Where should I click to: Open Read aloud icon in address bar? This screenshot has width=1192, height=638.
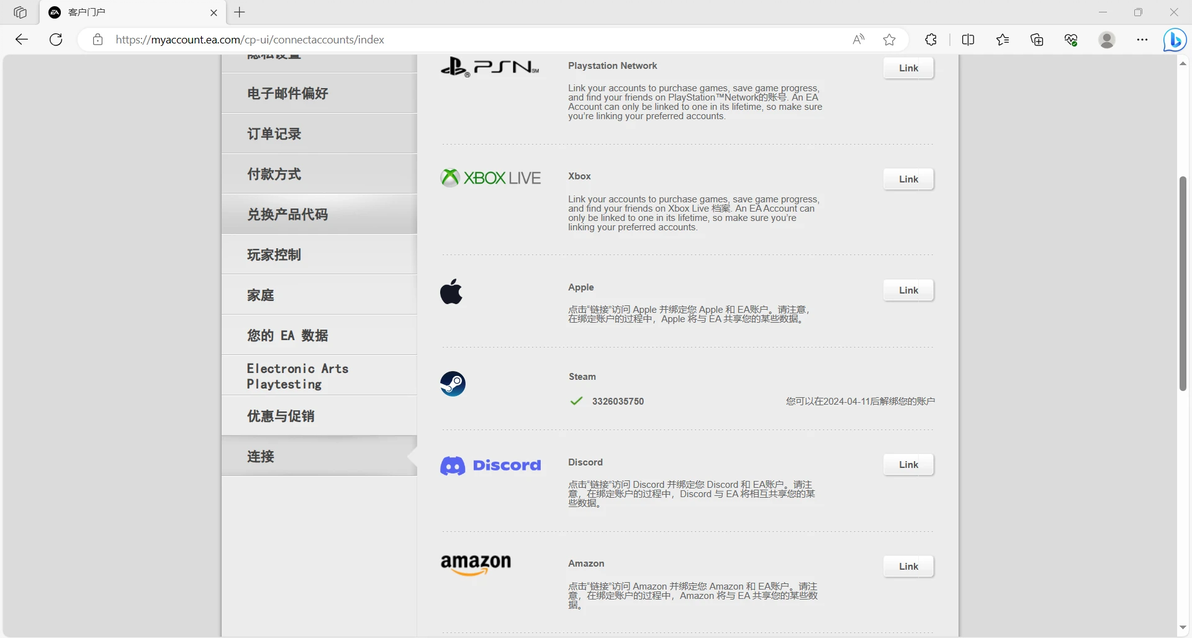pyautogui.click(x=858, y=40)
